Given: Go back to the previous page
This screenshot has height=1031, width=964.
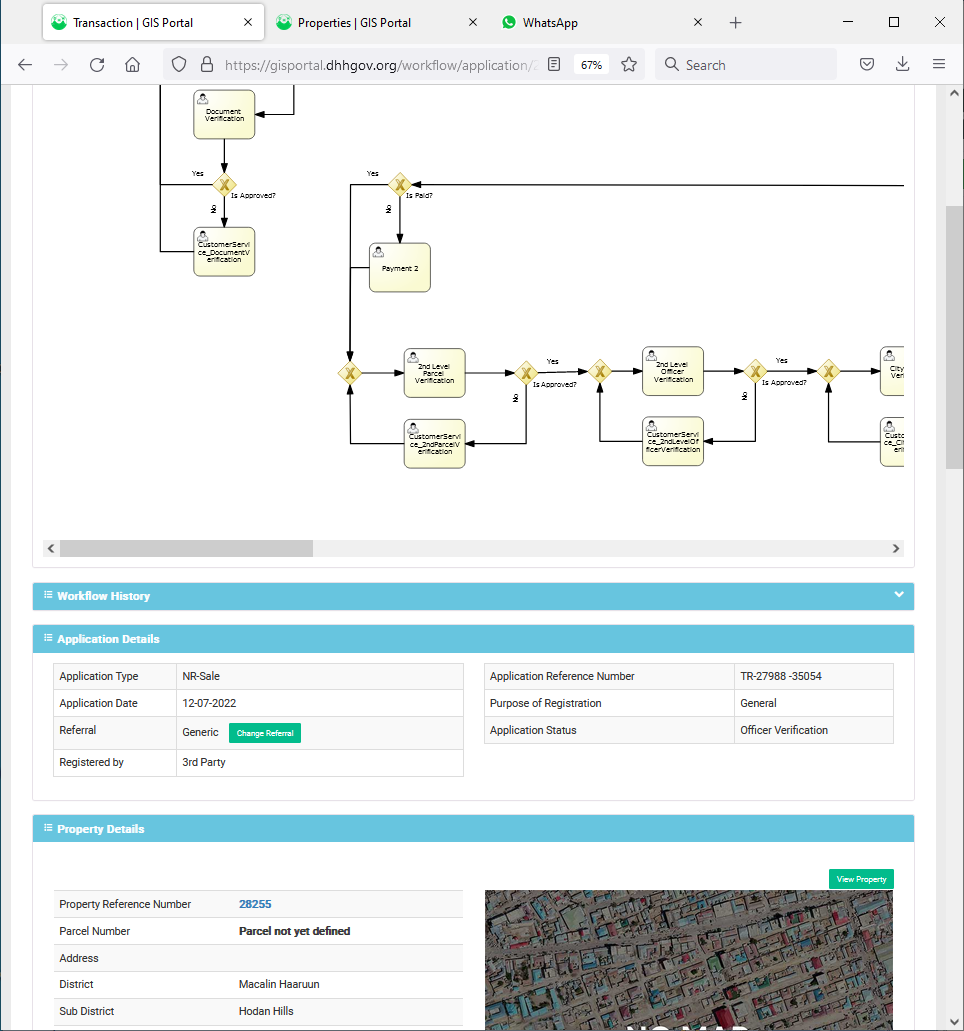Looking at the screenshot, I should click(x=25, y=64).
